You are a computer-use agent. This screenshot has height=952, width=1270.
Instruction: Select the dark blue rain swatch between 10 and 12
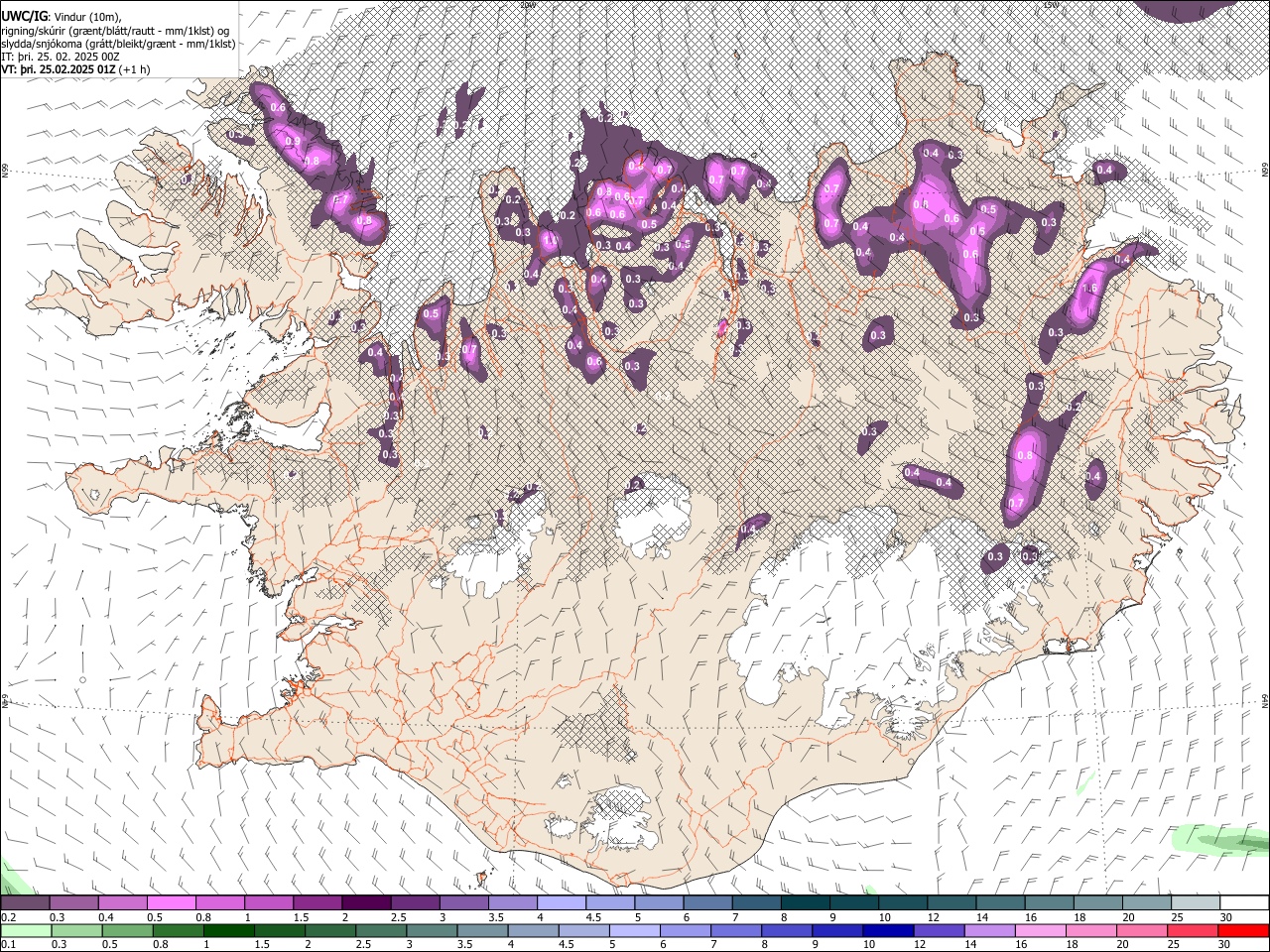pyautogui.click(x=888, y=931)
